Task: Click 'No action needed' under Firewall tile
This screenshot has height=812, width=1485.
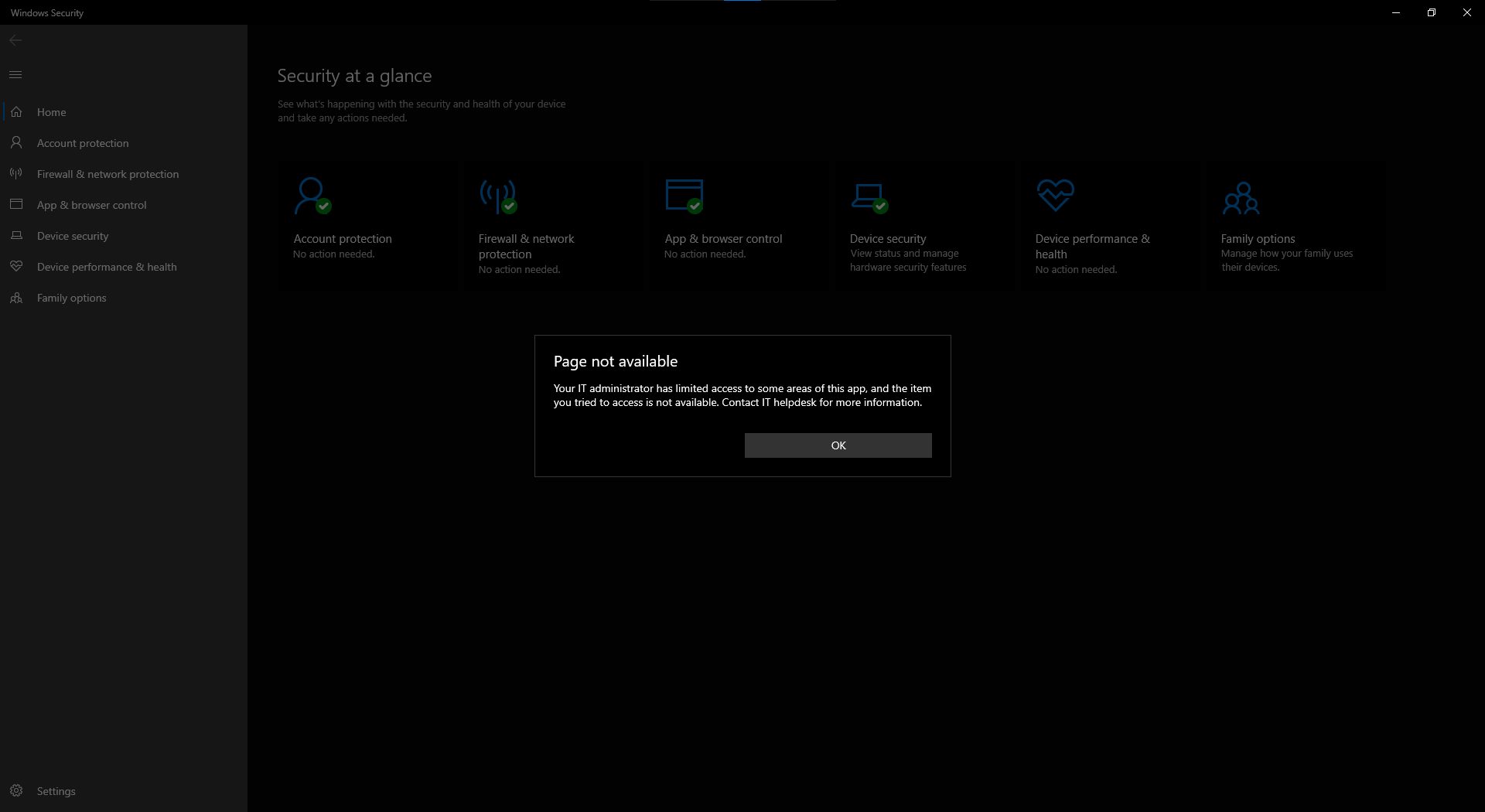Action: tap(519, 270)
